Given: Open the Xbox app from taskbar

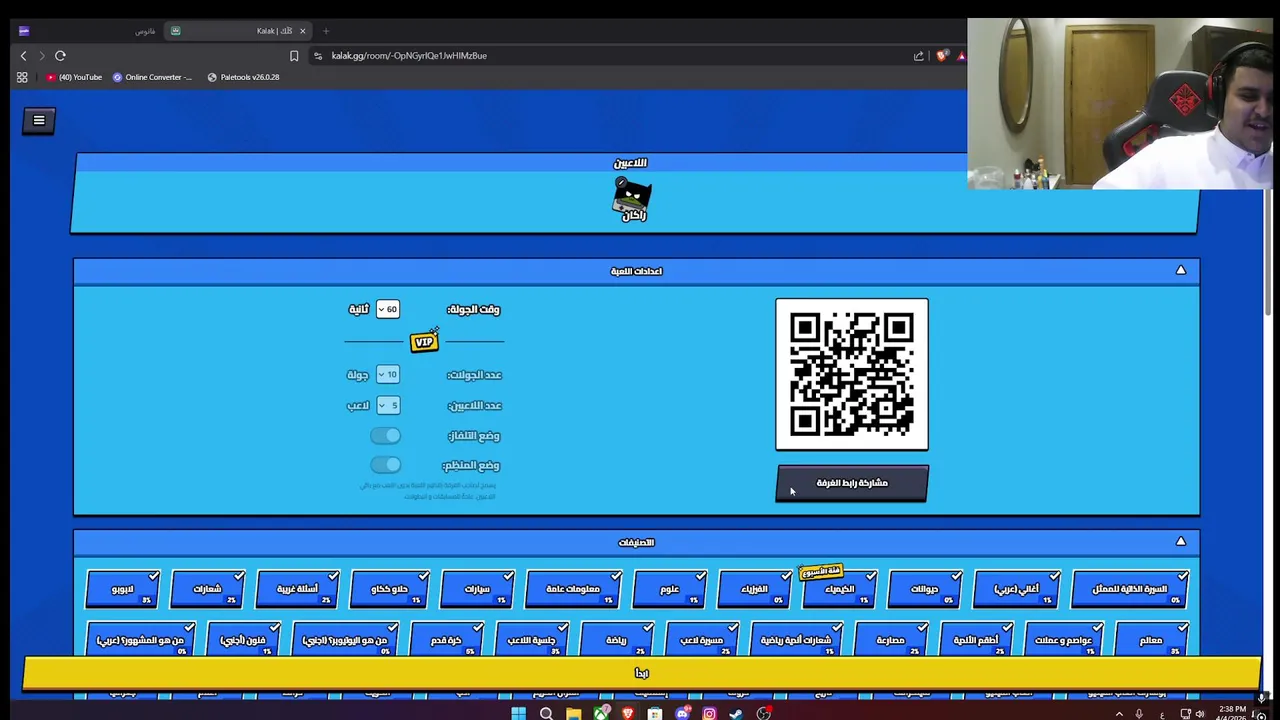Looking at the screenshot, I should (x=600, y=713).
